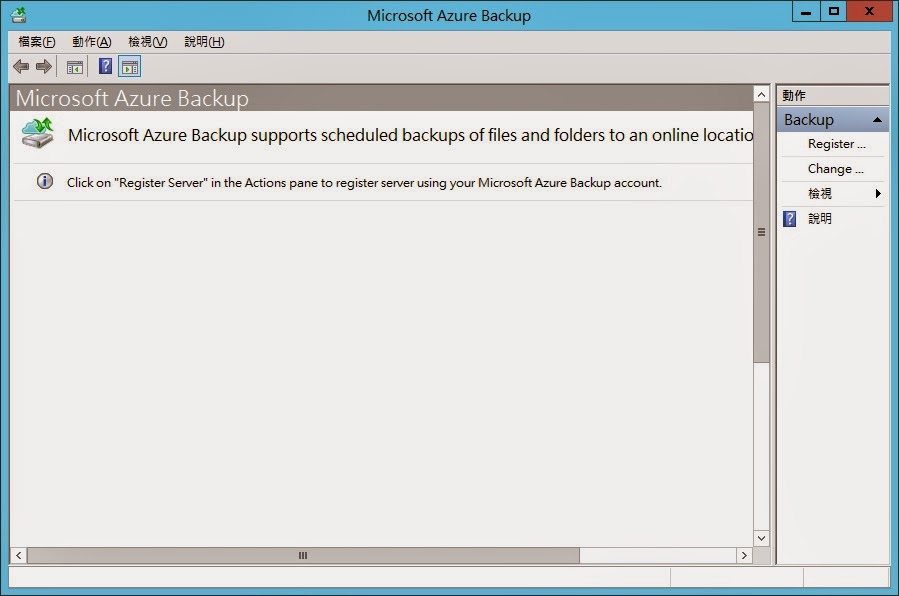Viewport: 899px width, 596px height.
Task: Click the horizontal scrollbar left arrow
Action: pyautogui.click(x=18, y=555)
